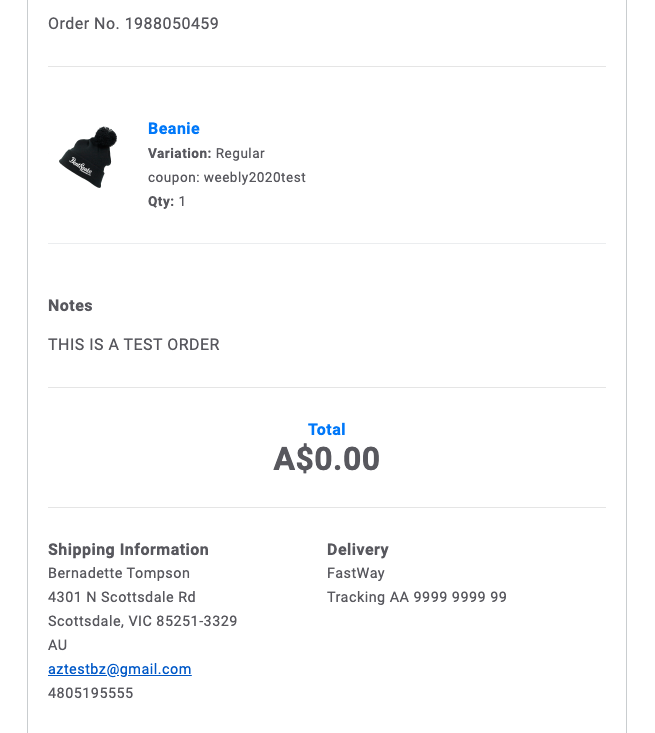Click the phone number 4805195555
This screenshot has width=655, height=733.
point(91,693)
